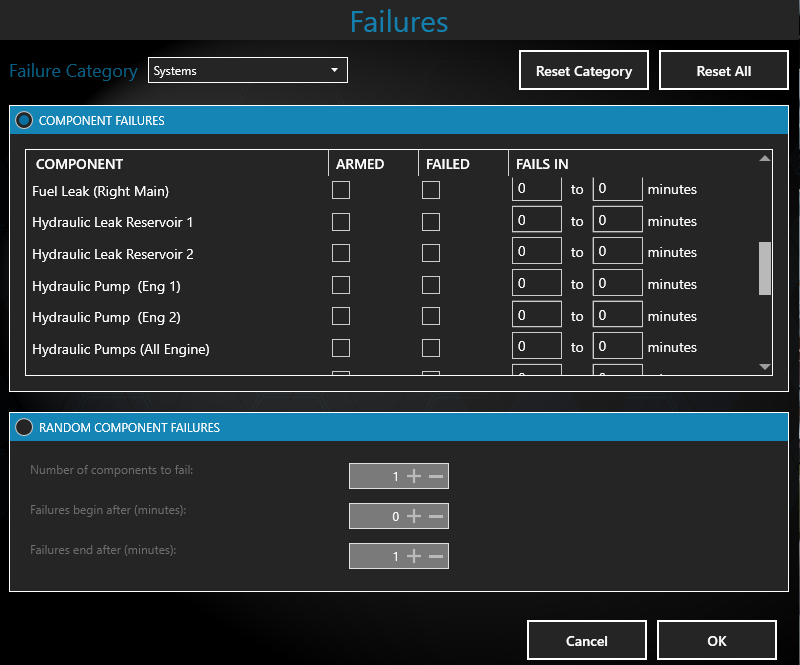
Task: Cancel the Failures dialog
Action: point(587,641)
